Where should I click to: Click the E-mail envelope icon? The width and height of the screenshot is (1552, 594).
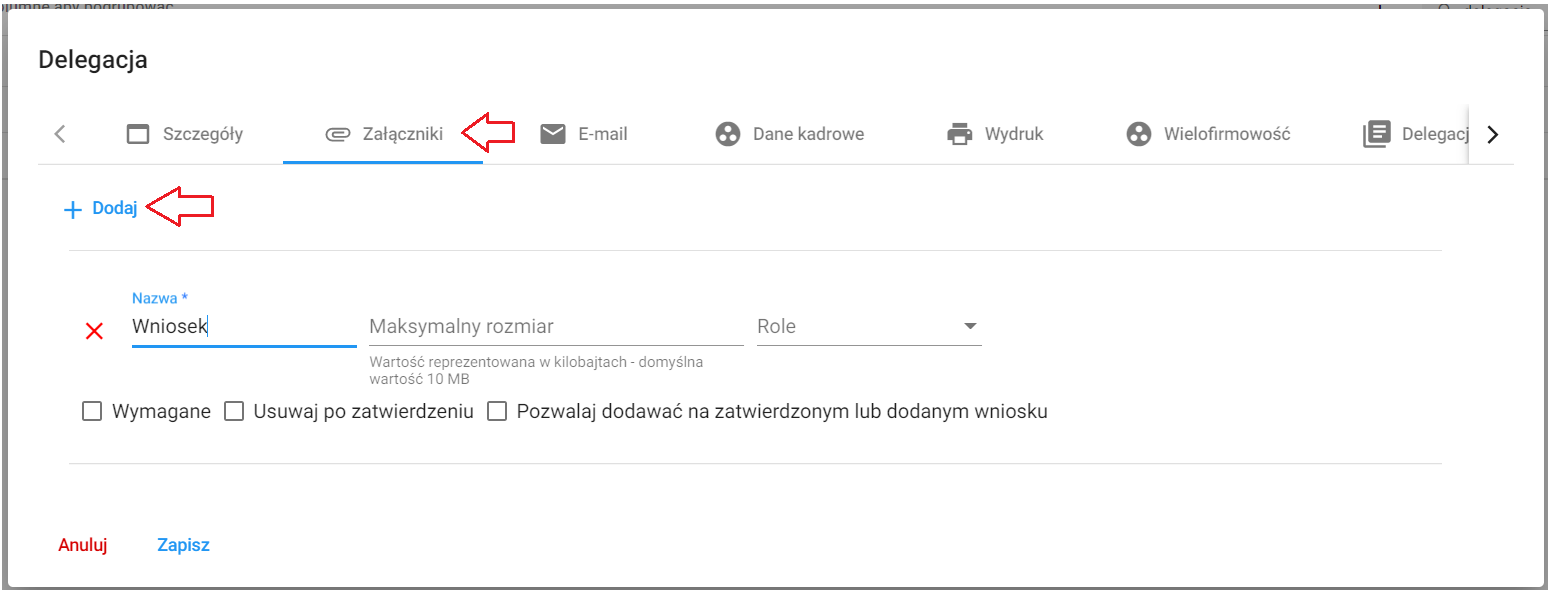[x=553, y=134]
